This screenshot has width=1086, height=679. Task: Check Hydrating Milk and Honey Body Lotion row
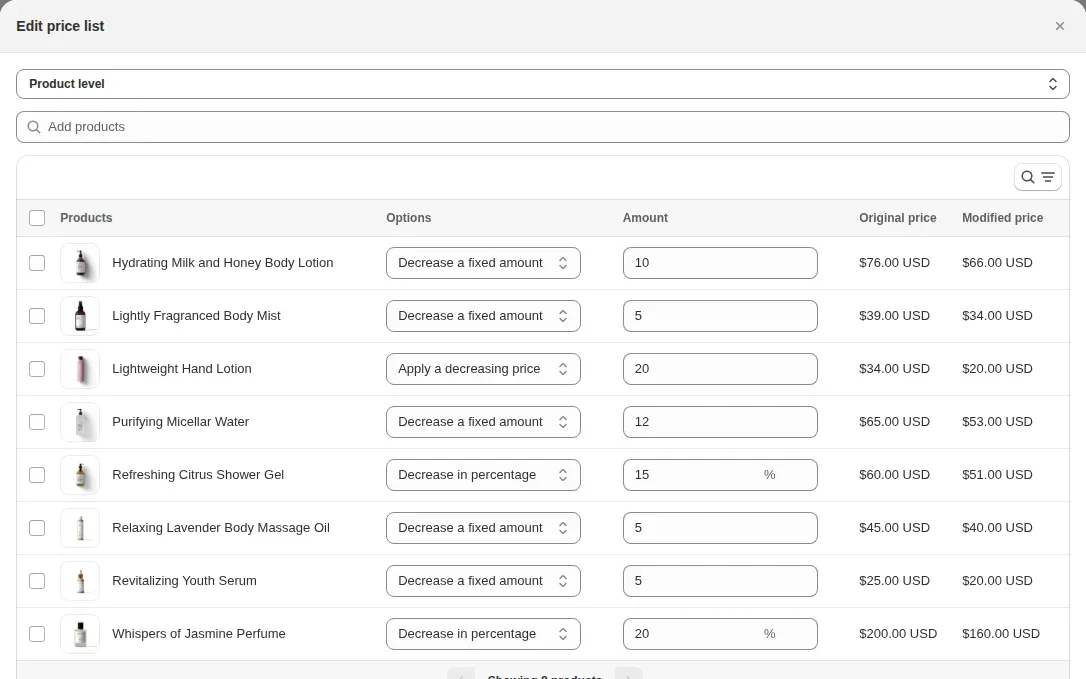pos(37,263)
